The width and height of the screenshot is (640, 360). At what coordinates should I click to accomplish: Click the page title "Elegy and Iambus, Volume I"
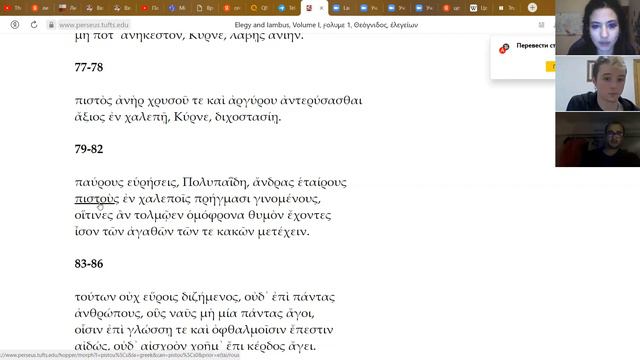click(277, 25)
